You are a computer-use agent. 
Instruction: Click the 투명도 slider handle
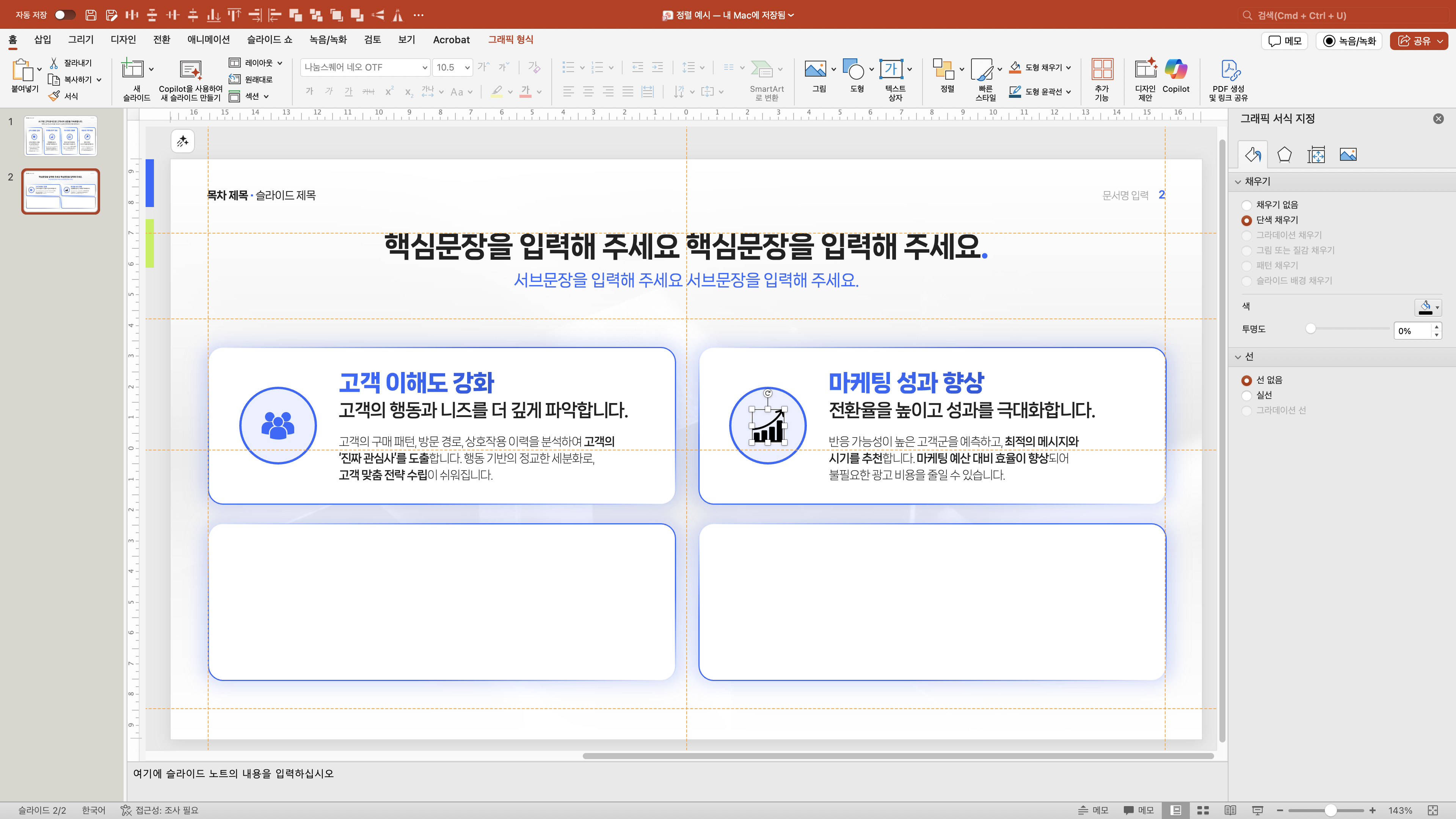tap(1311, 329)
